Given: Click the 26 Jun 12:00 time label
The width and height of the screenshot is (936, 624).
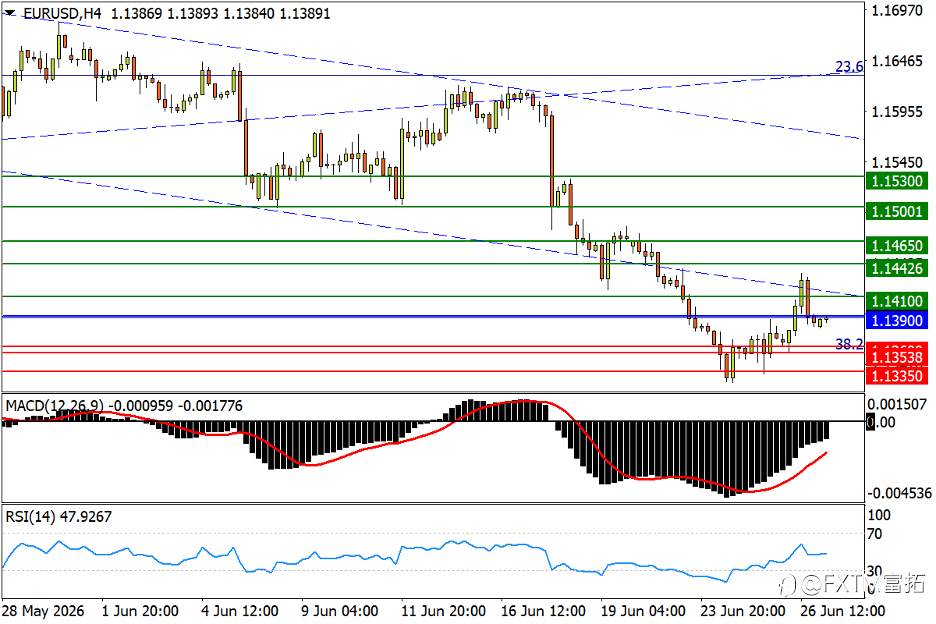Looking at the screenshot, I should click(842, 611).
